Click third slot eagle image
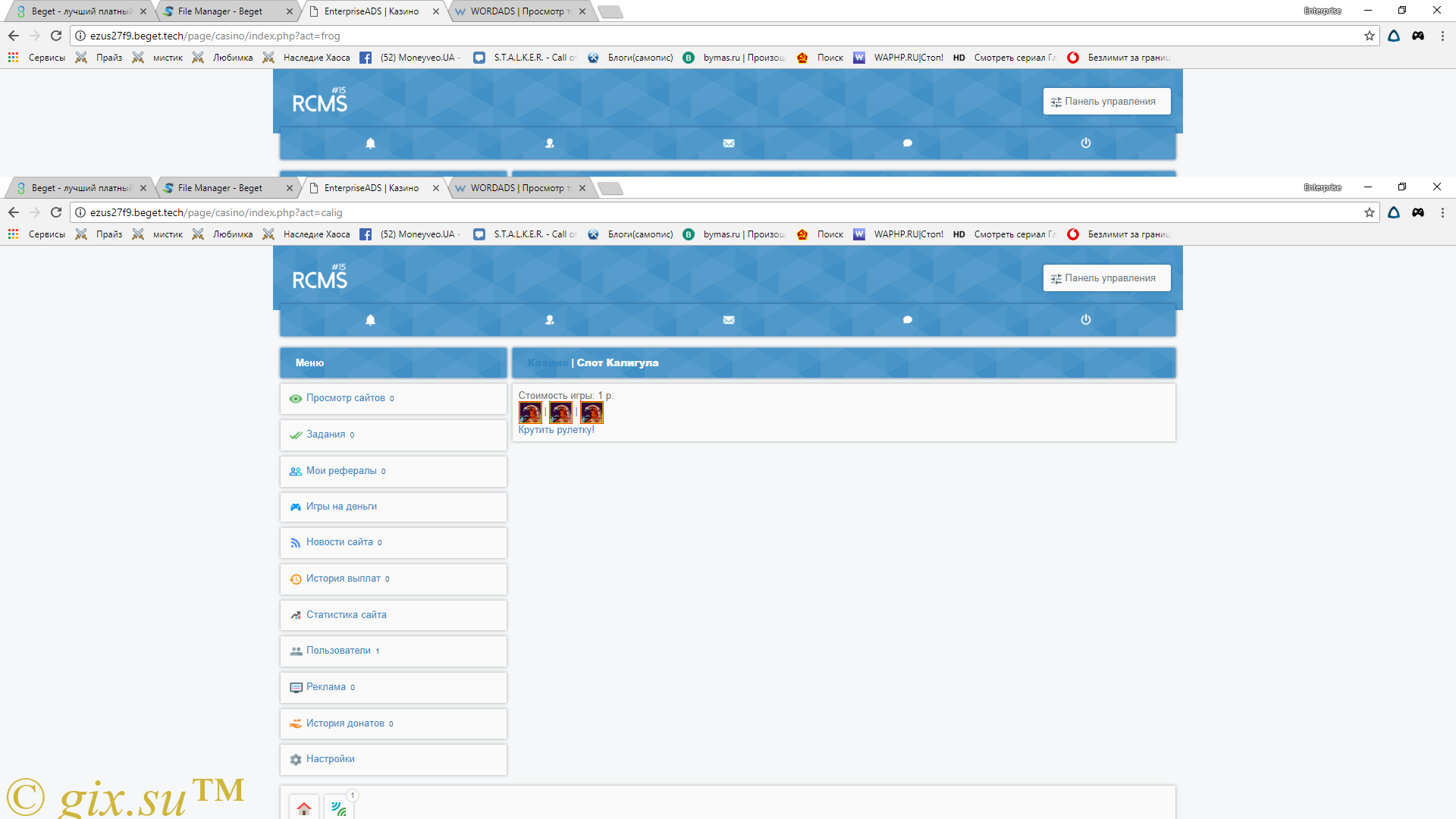Image resolution: width=1456 pixels, height=819 pixels. point(591,413)
